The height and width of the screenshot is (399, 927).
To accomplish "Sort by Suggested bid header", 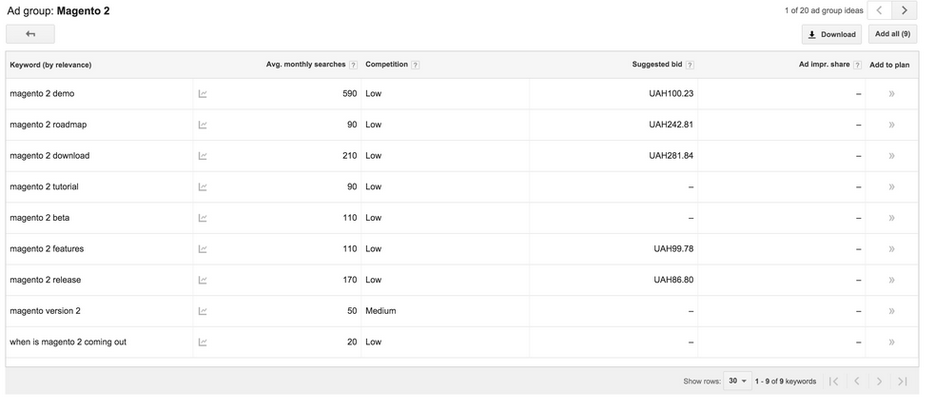I will pos(657,64).
